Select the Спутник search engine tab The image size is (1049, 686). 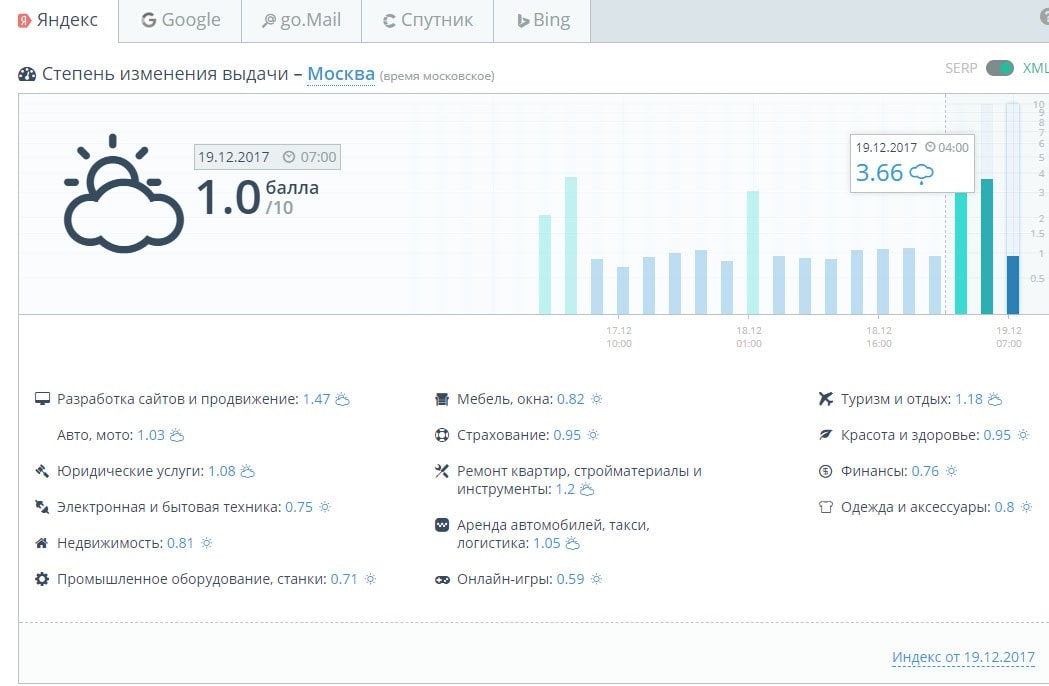(427, 21)
